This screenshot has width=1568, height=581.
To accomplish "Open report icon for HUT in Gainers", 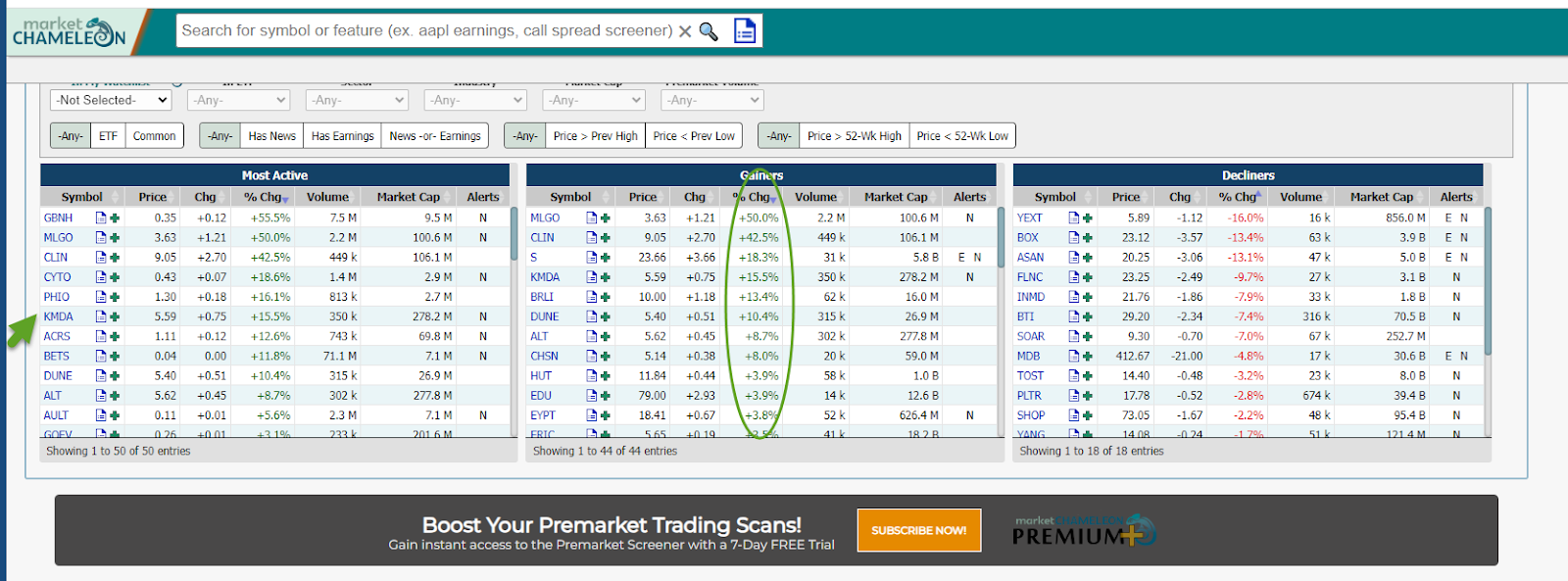I will (592, 376).
